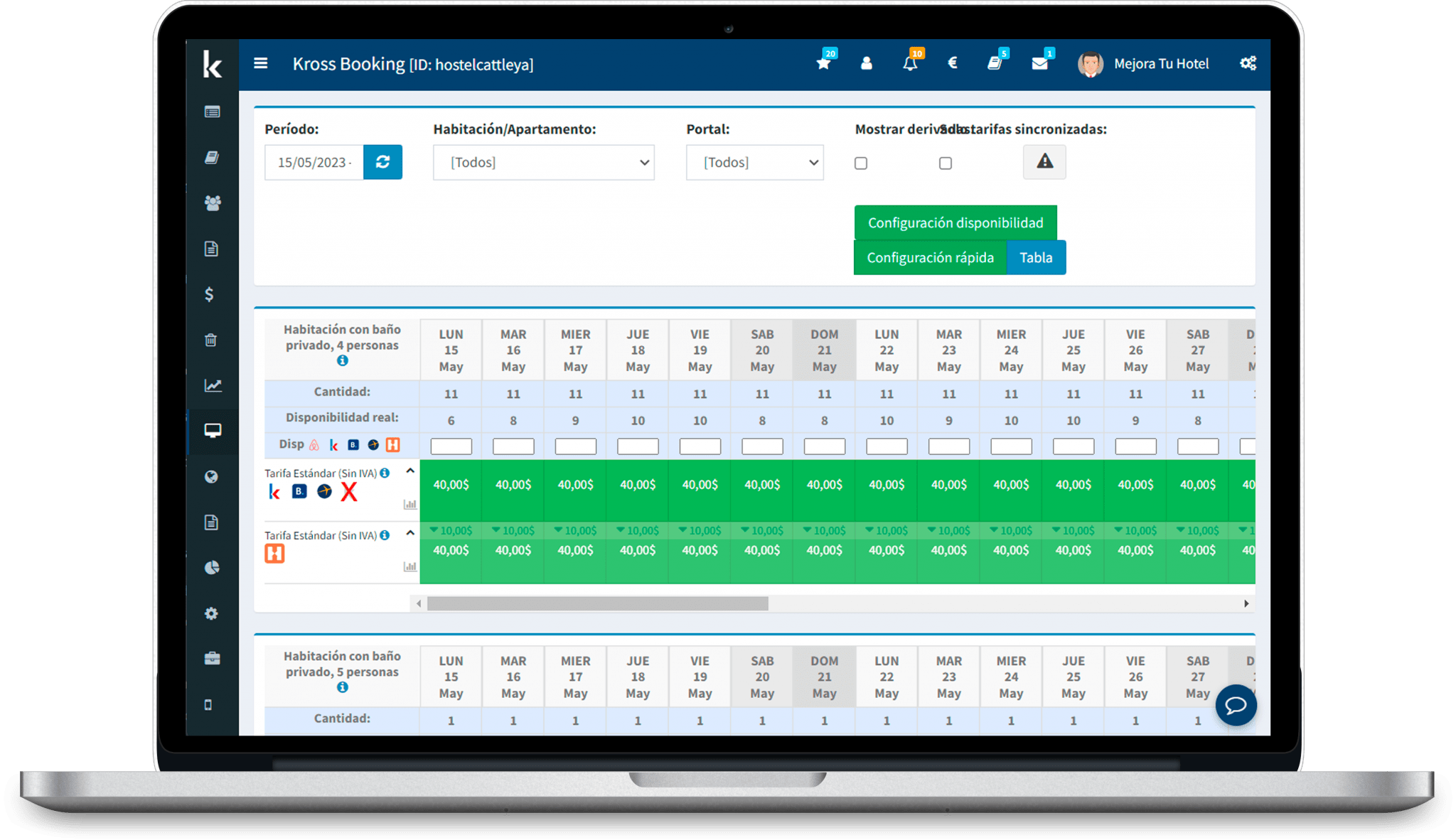Click the euro currency icon
1456x840 pixels.
tap(953, 63)
